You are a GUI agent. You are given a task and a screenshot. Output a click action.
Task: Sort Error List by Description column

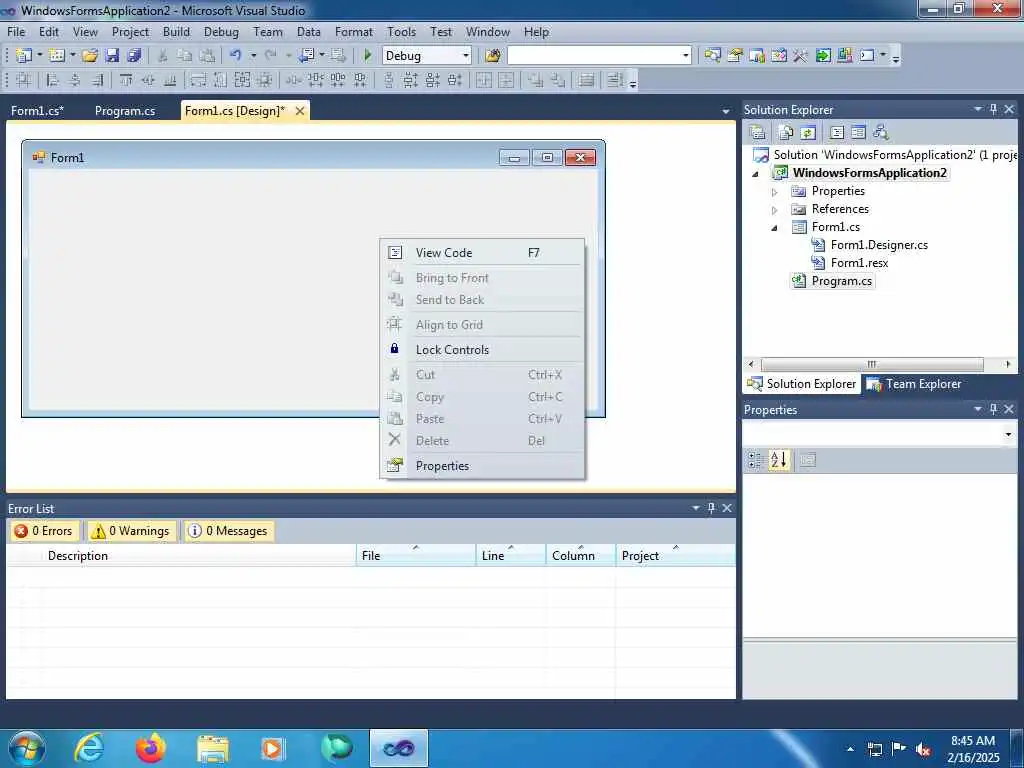(x=200, y=555)
